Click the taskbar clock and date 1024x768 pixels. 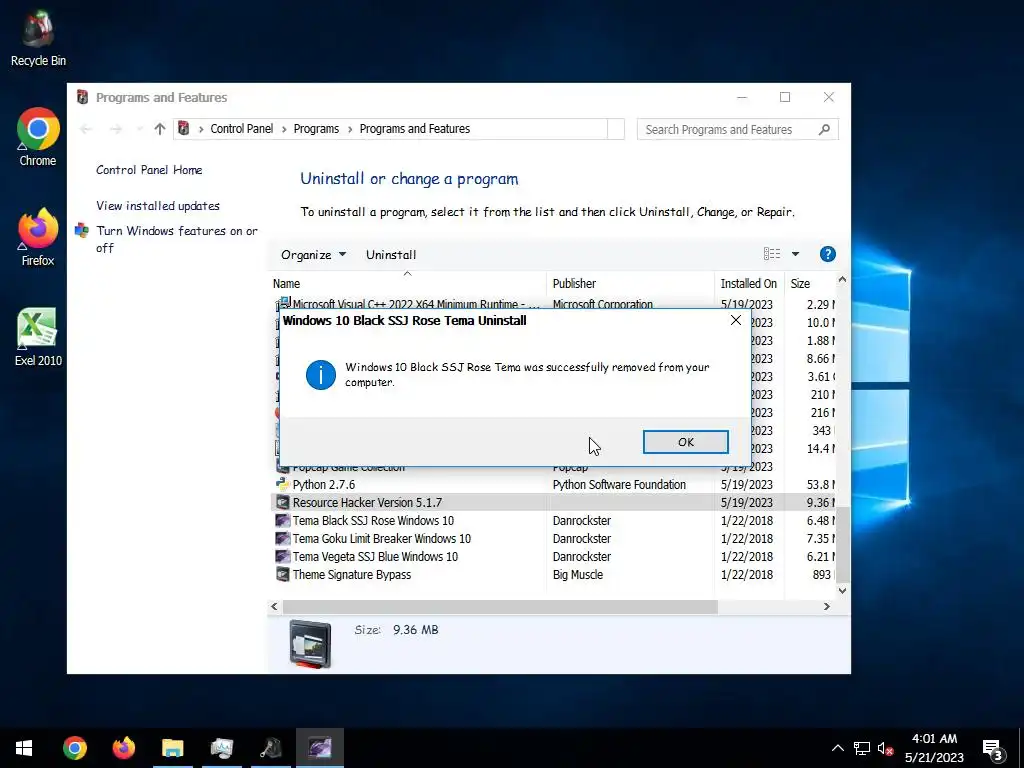pyautogui.click(x=934, y=748)
